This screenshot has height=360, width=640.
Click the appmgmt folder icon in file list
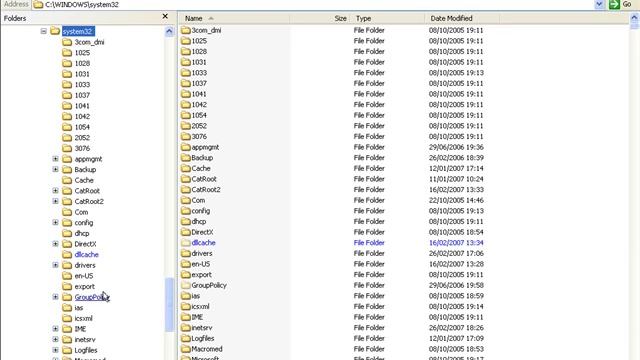coord(186,147)
